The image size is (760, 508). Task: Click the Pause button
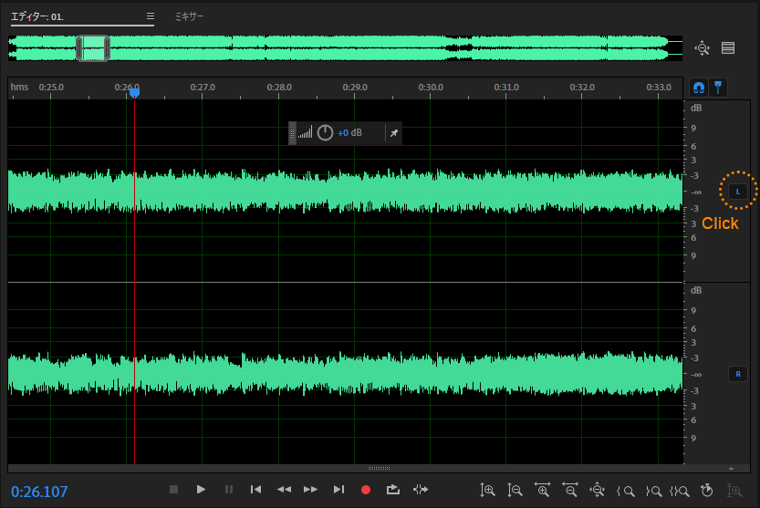pos(229,490)
